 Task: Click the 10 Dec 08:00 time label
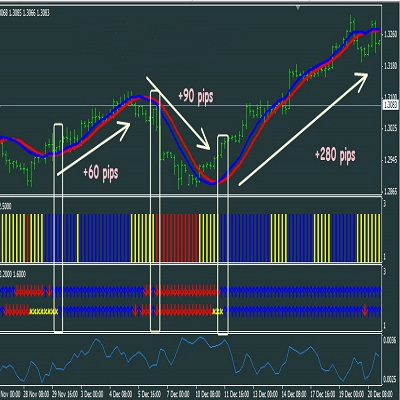point(209,394)
